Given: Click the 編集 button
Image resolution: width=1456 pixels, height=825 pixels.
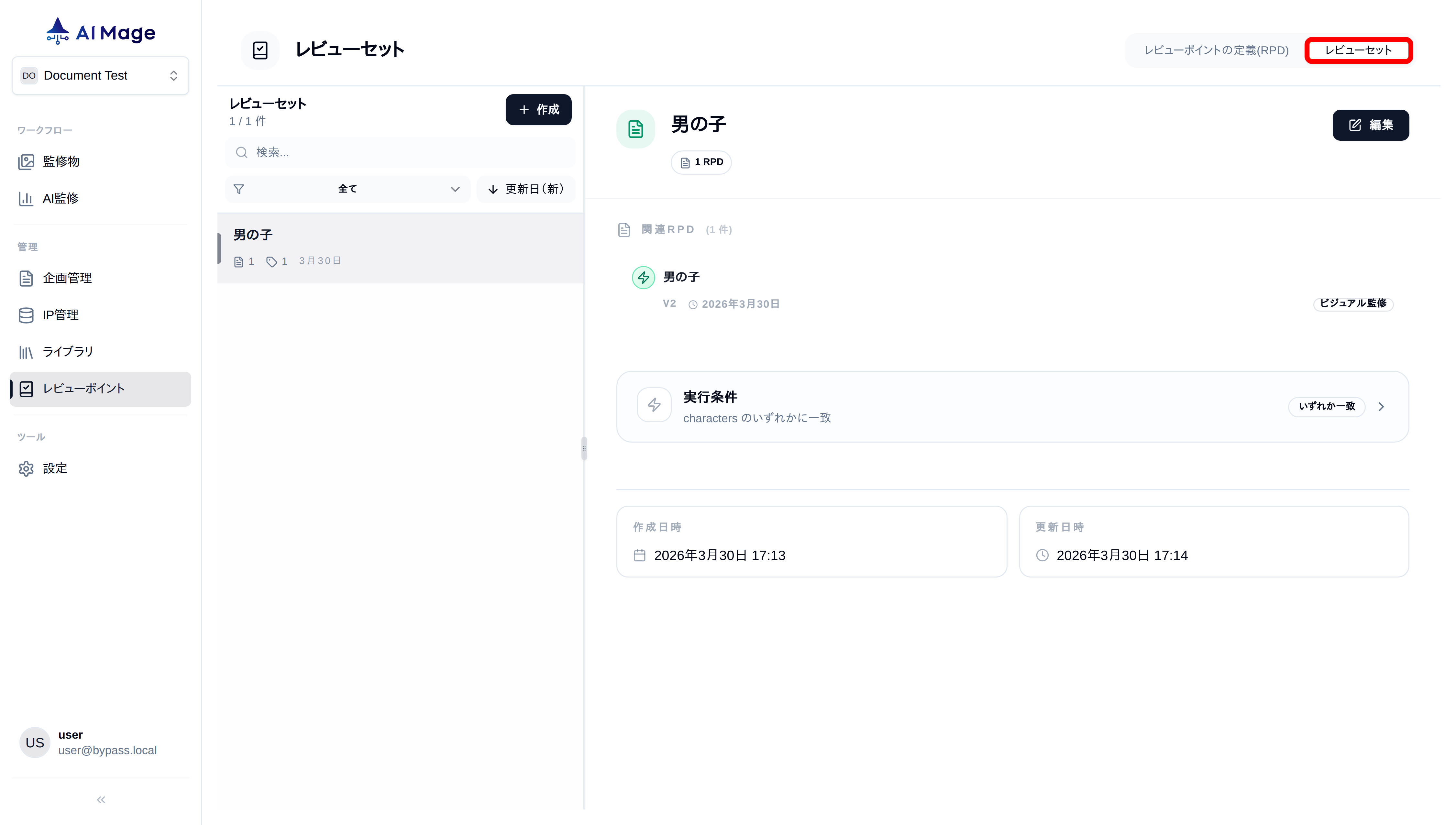Looking at the screenshot, I should (1371, 125).
